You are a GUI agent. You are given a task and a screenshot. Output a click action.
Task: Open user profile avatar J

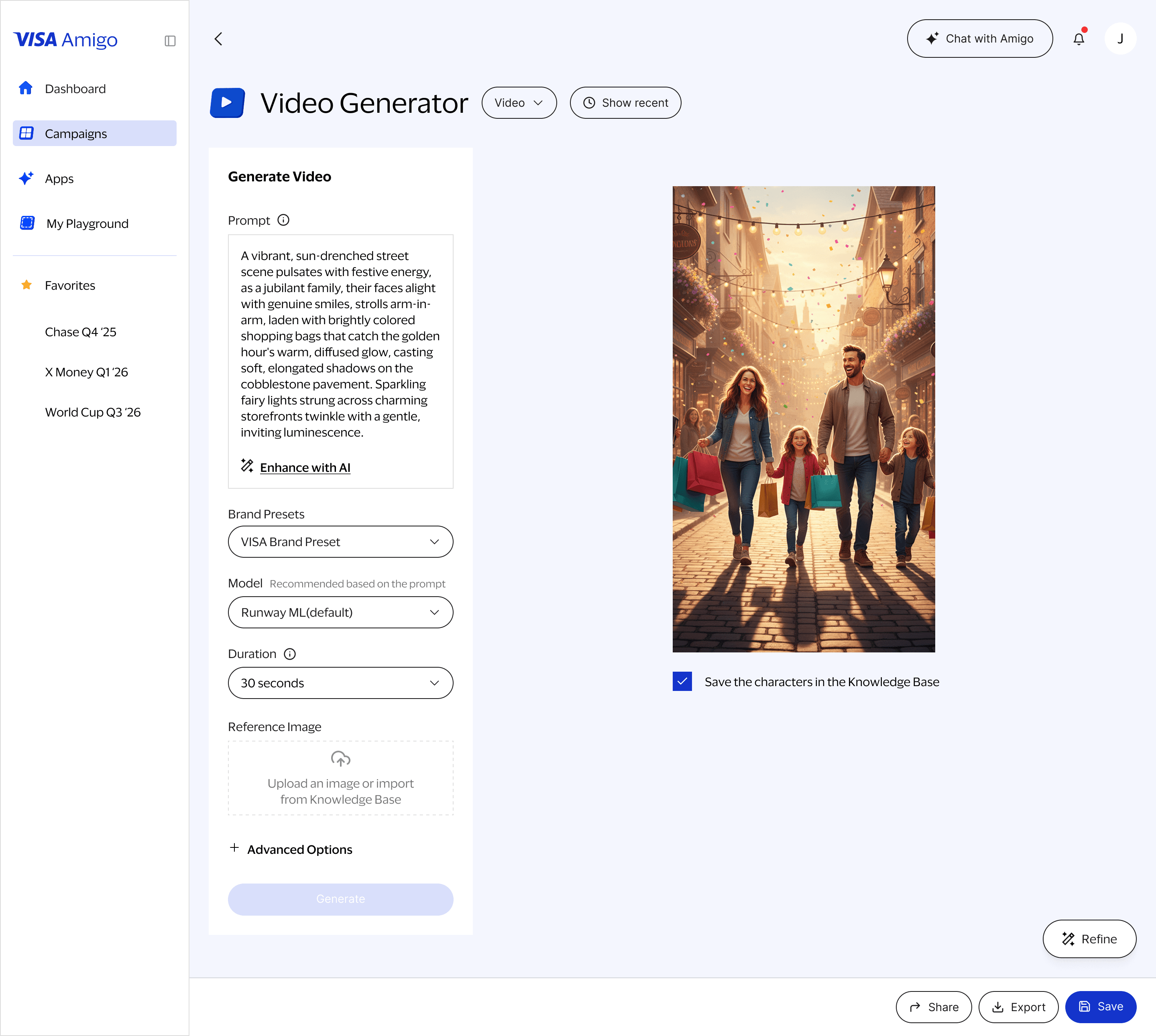click(1120, 39)
